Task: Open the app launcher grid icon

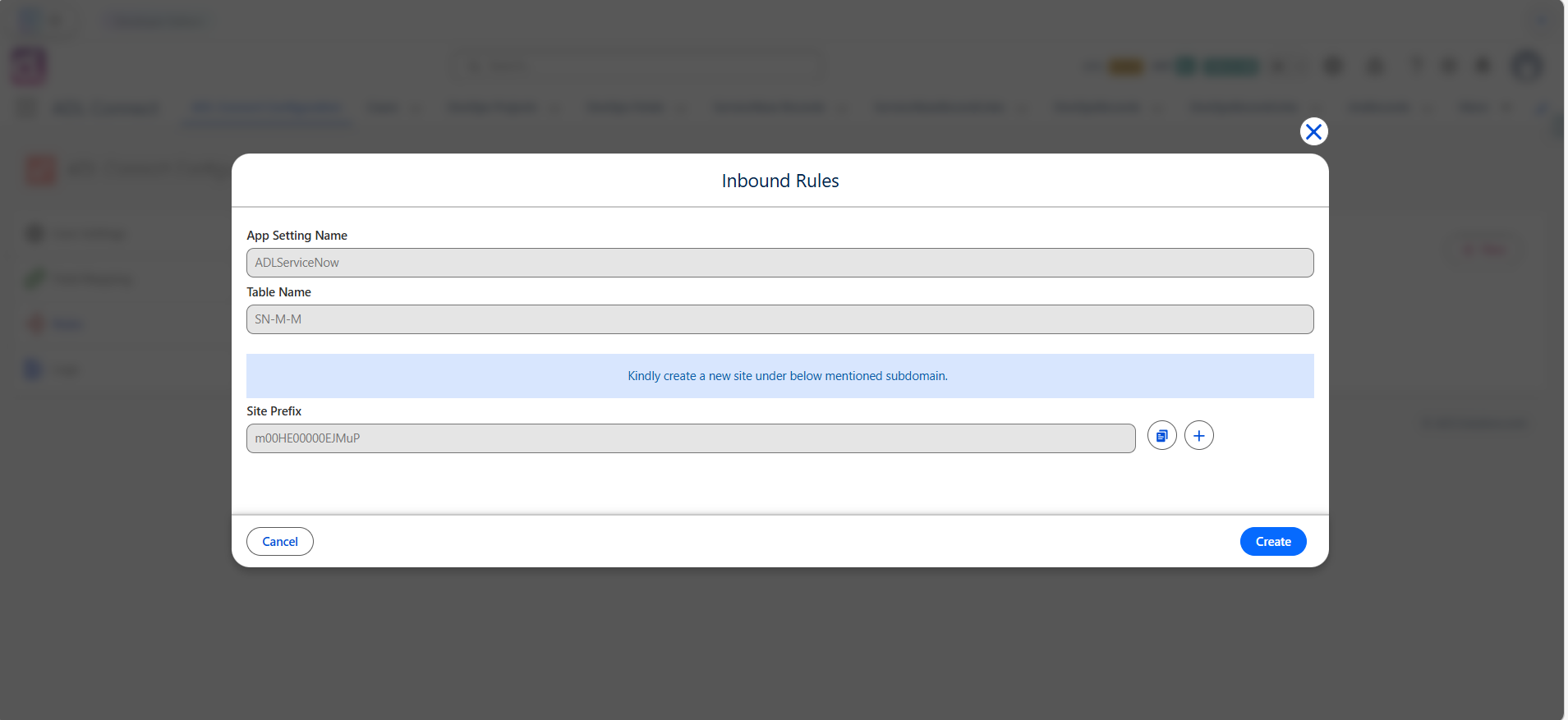Action: tap(27, 108)
